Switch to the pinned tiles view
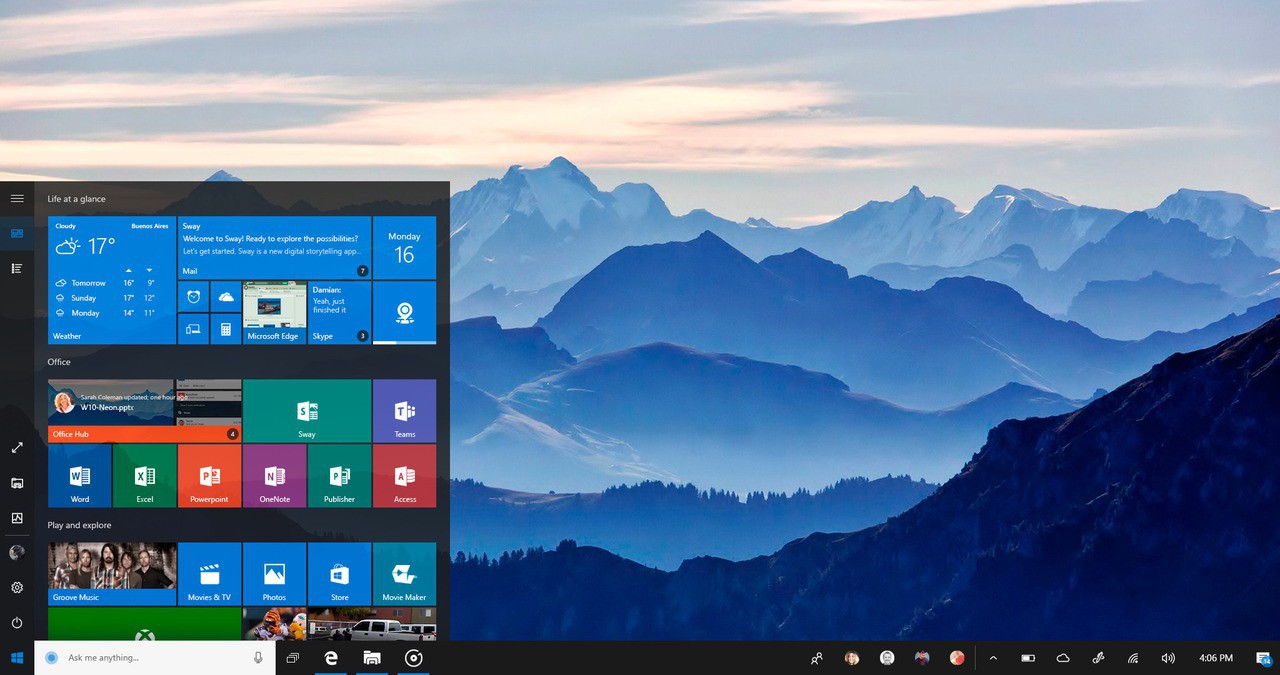Viewport: 1280px width, 675px height. tap(17, 233)
